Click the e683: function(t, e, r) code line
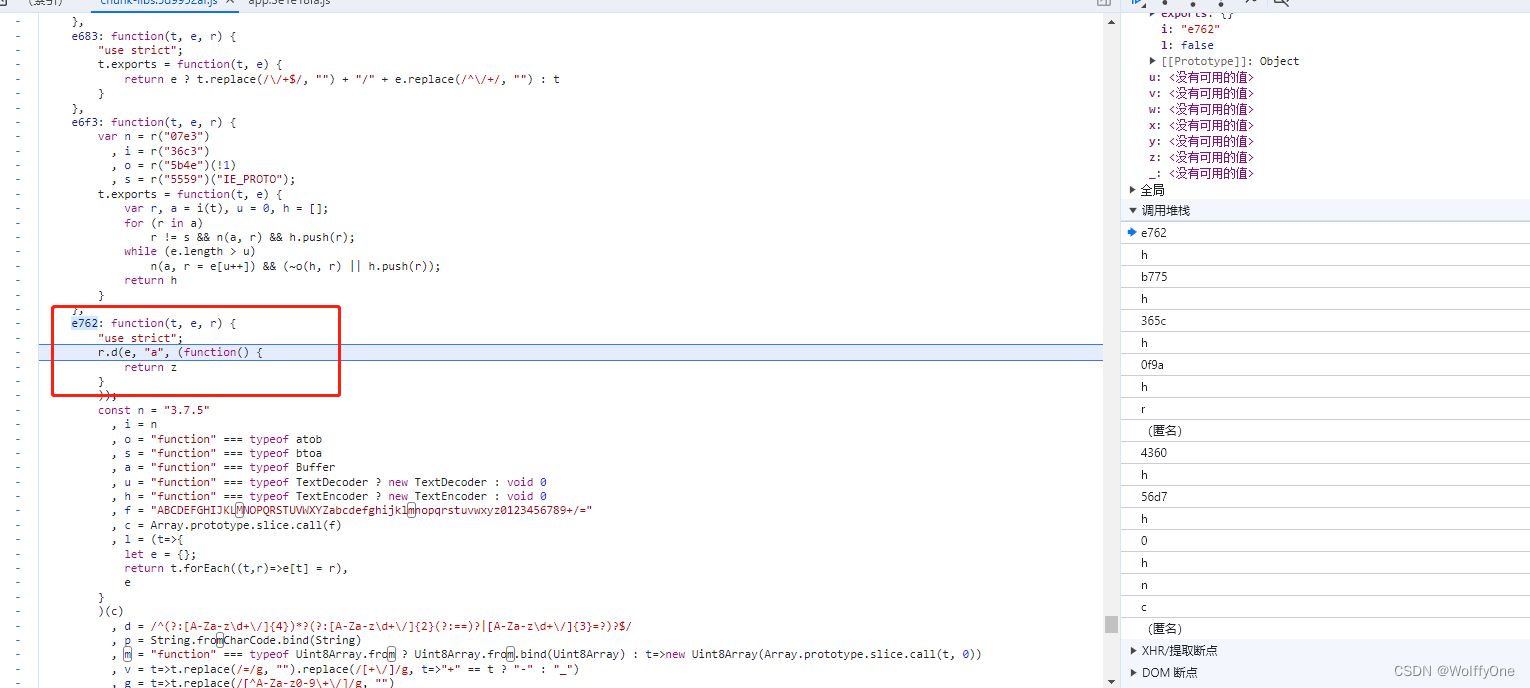1530x688 pixels. point(153,36)
